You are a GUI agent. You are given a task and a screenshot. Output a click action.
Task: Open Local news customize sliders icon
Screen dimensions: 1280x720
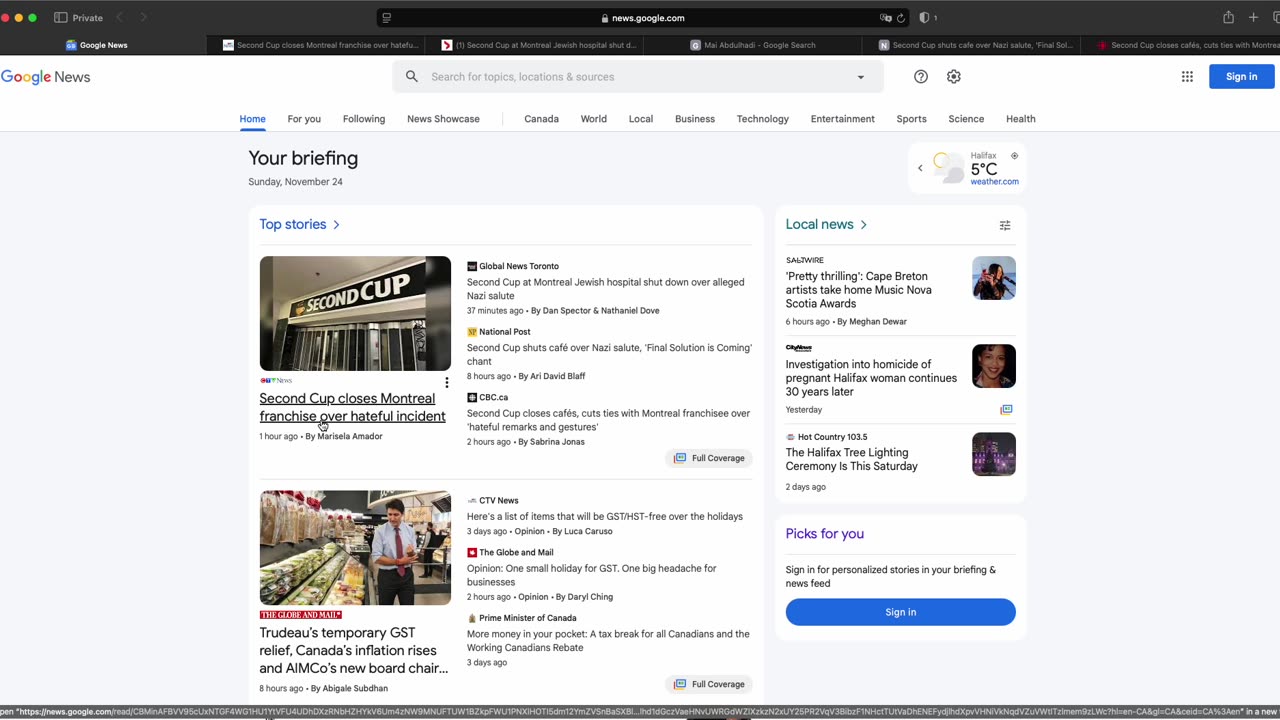[1005, 225]
